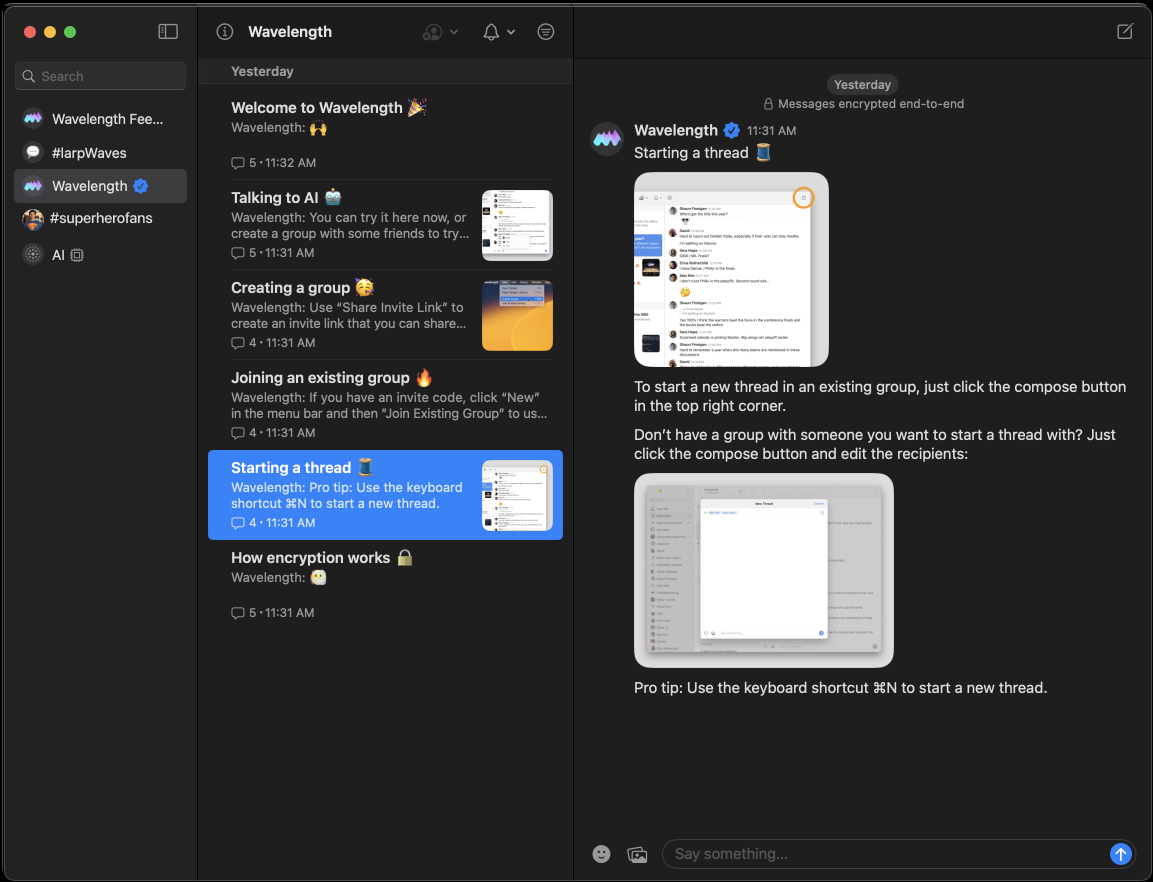Image resolution: width=1153 pixels, height=882 pixels.
Task: Compose a new thread with the pencil icon
Action: click(x=1125, y=31)
